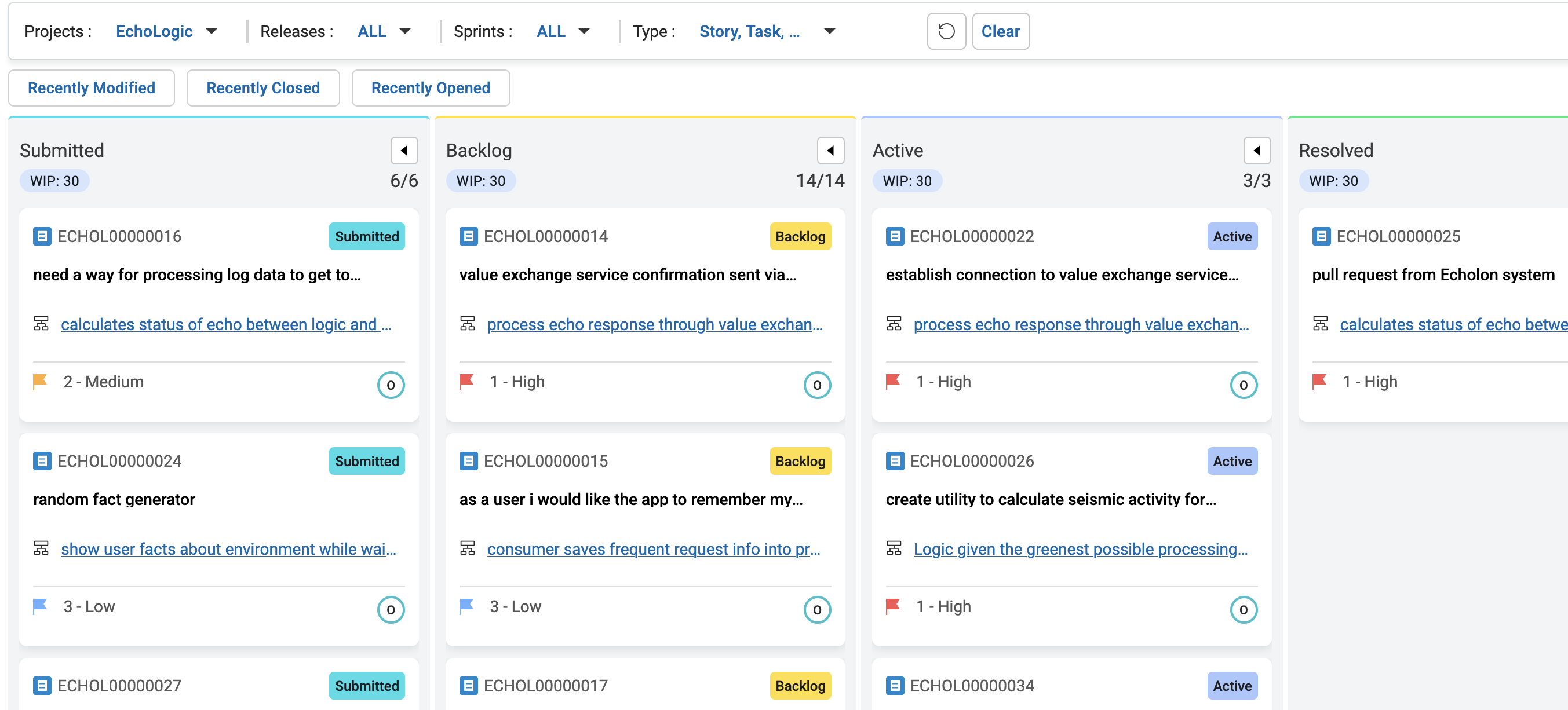Click Active status badge on ECHOL00000034
Screen dimensions: 1568x710
(1232, 685)
